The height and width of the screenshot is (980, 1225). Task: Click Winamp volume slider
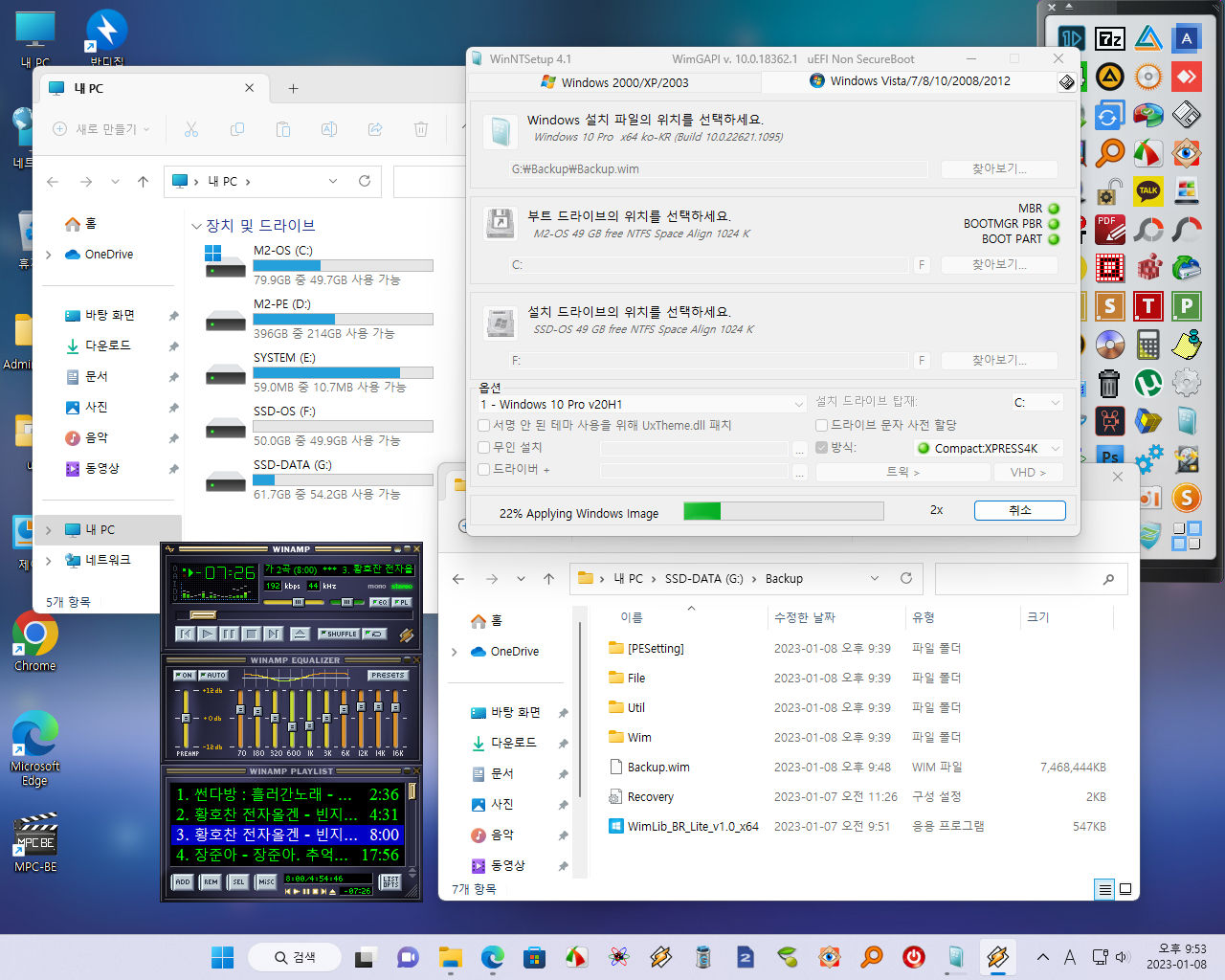(296, 602)
